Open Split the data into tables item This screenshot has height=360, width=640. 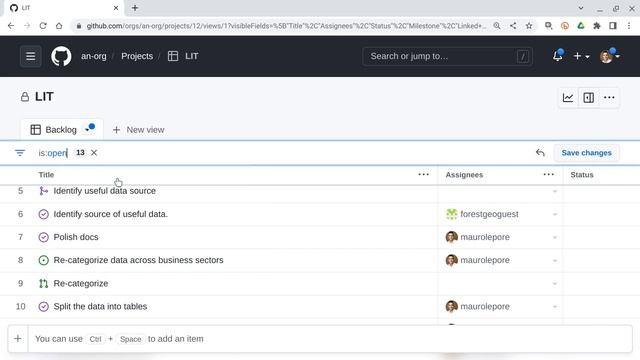point(100,307)
